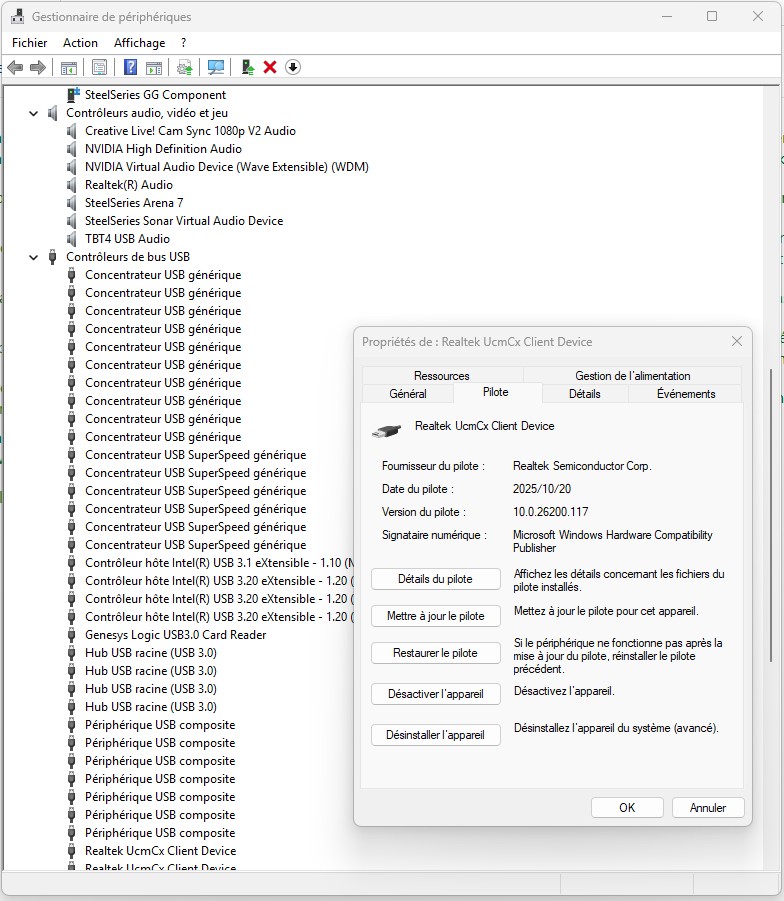The height and width of the screenshot is (901, 784).
Task: Click the black down-arrow disable device icon
Action: pyautogui.click(x=293, y=67)
